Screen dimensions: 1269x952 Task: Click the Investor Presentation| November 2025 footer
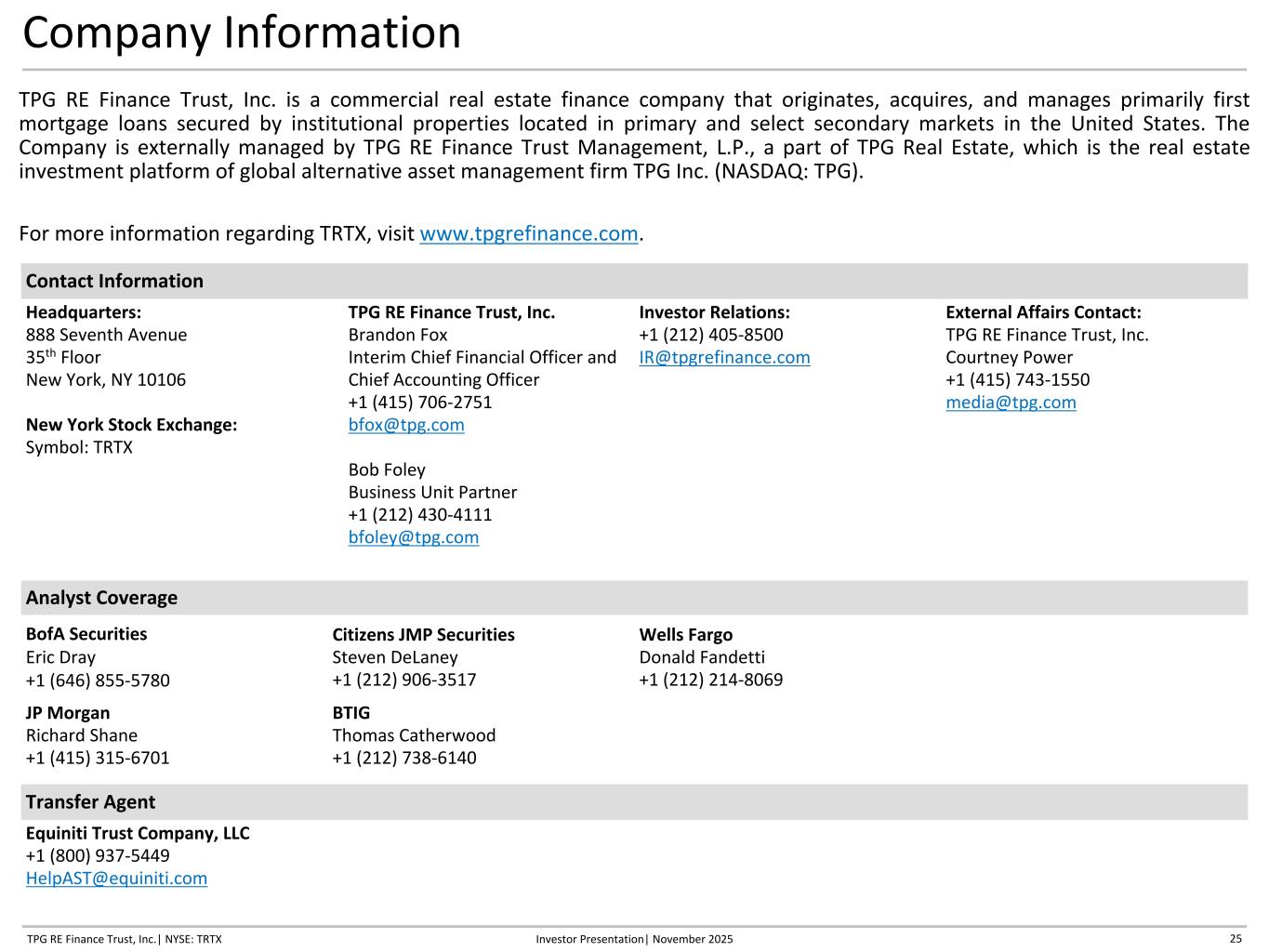pyautogui.click(x=634, y=939)
